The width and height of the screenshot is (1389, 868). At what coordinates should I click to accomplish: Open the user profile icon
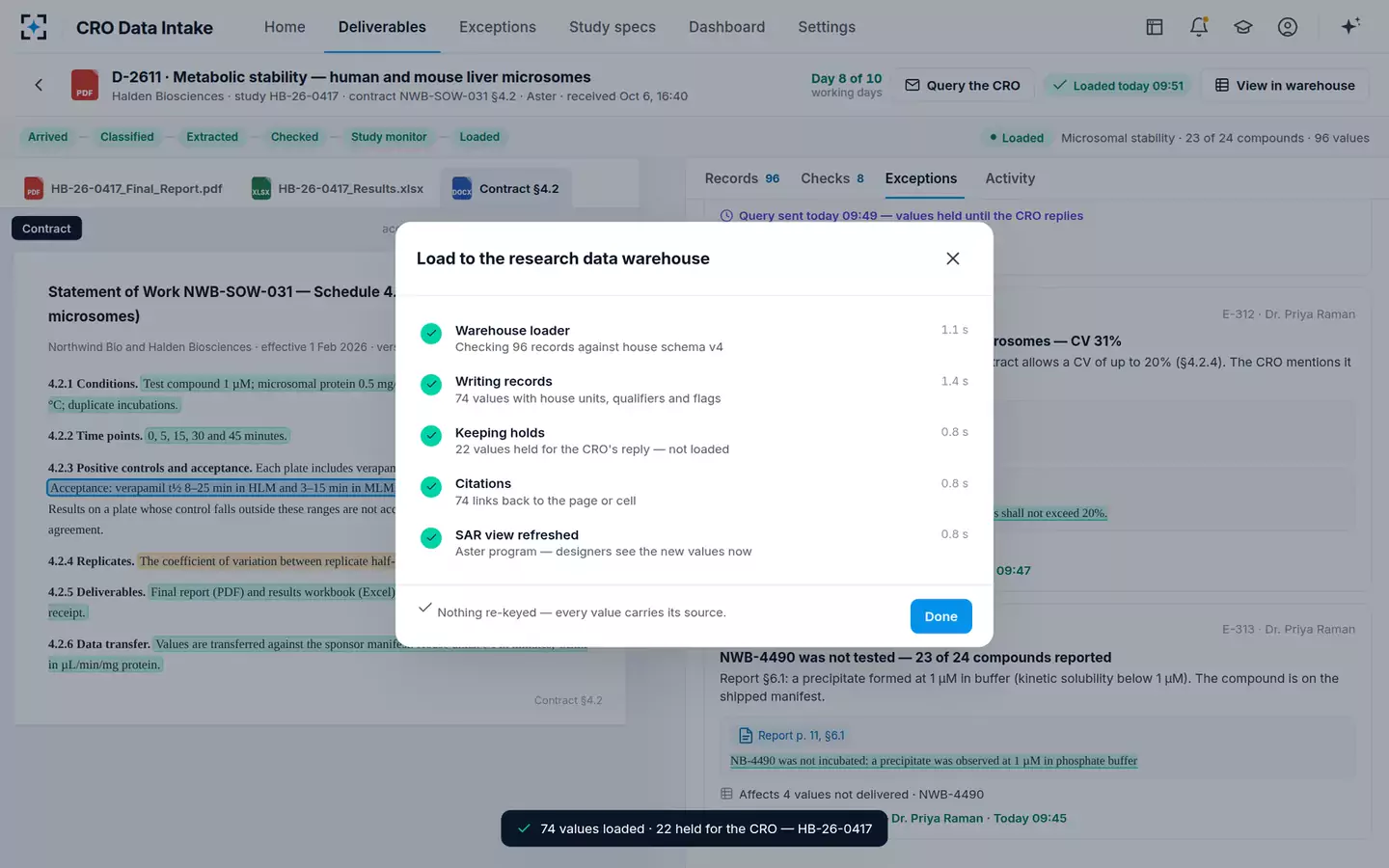coord(1288,27)
